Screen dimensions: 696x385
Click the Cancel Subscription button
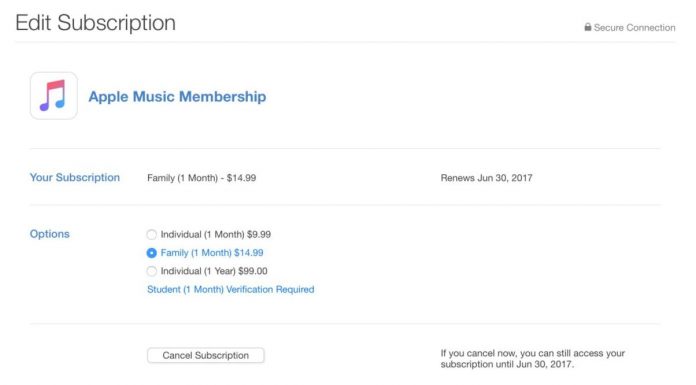[x=206, y=355]
